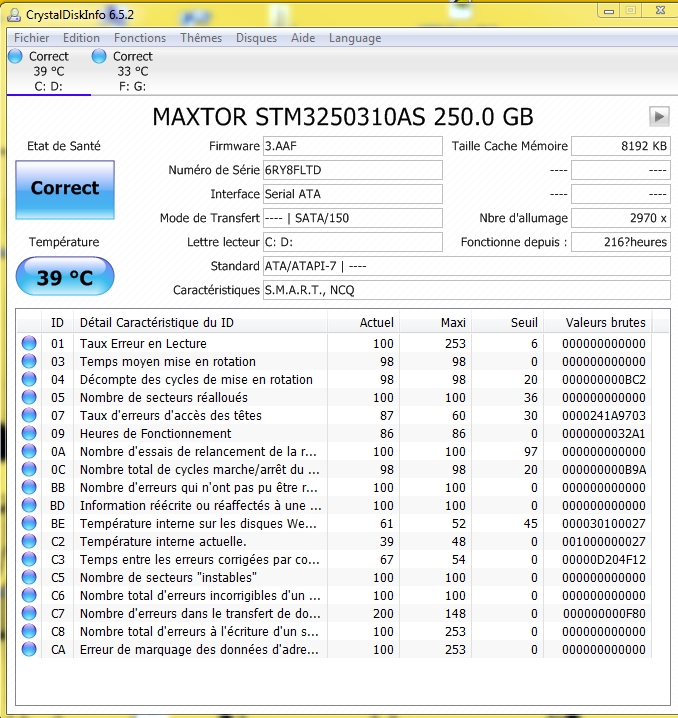Click status orb of attribute BD

(x=29, y=506)
